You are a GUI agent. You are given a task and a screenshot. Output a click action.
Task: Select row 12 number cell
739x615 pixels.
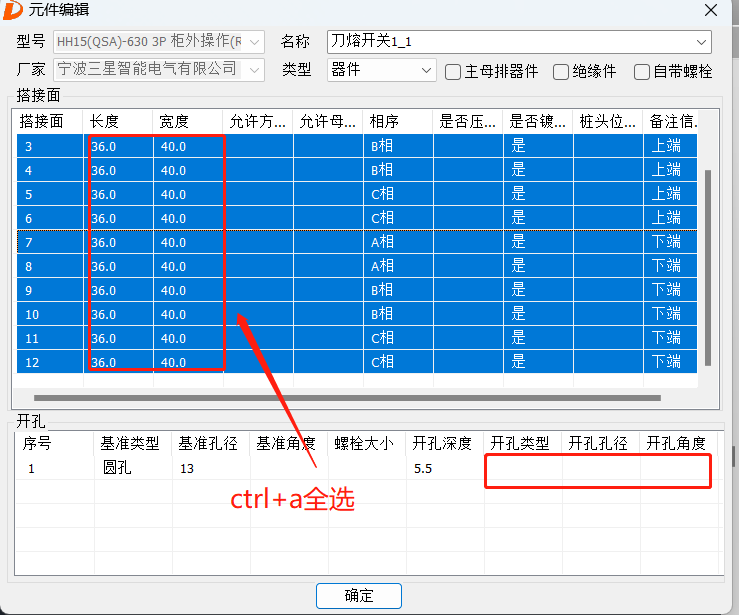coord(49,362)
